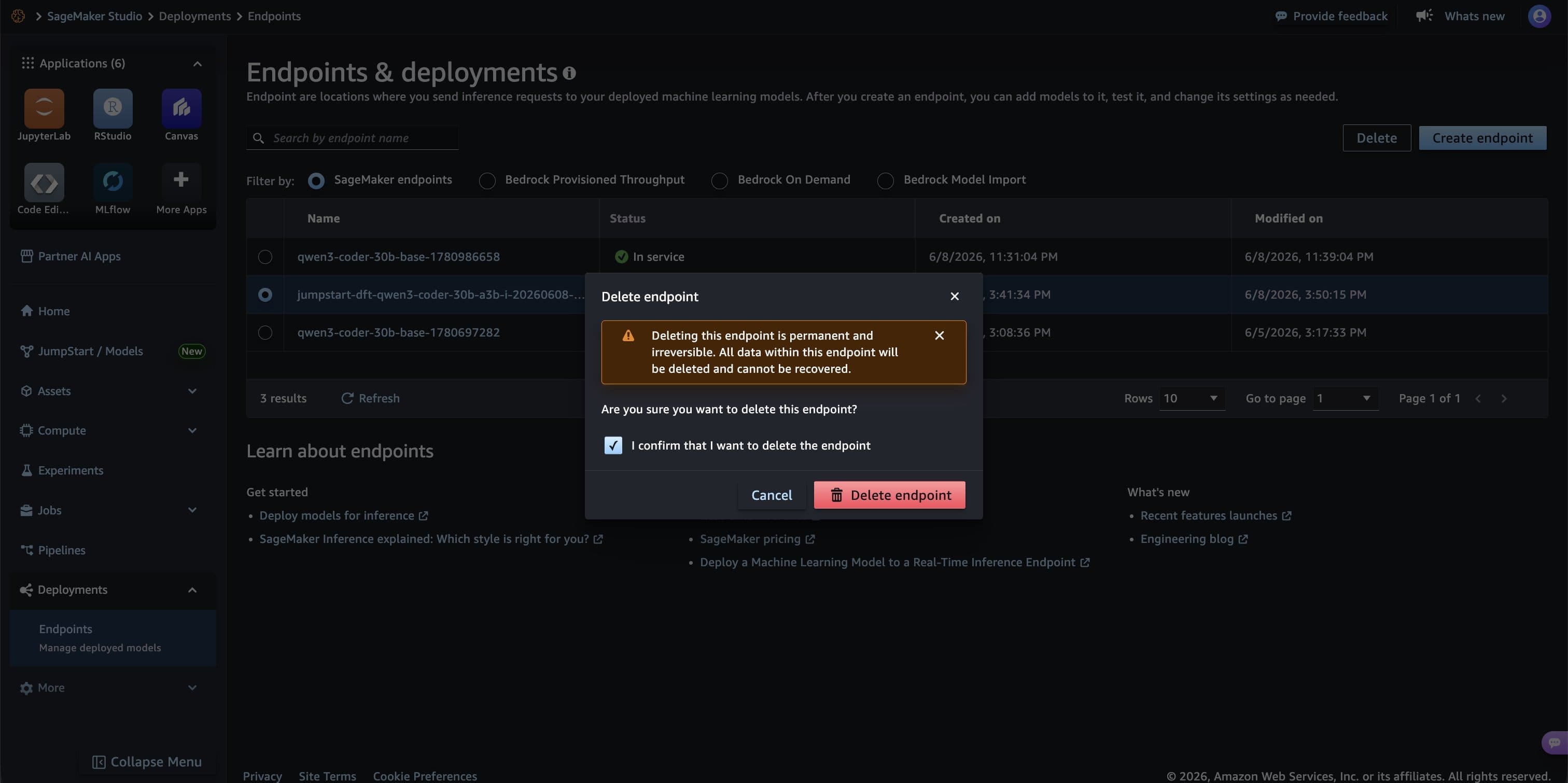Open the Go to page dropdown
This screenshot has width=1568, height=783.
1345,398
